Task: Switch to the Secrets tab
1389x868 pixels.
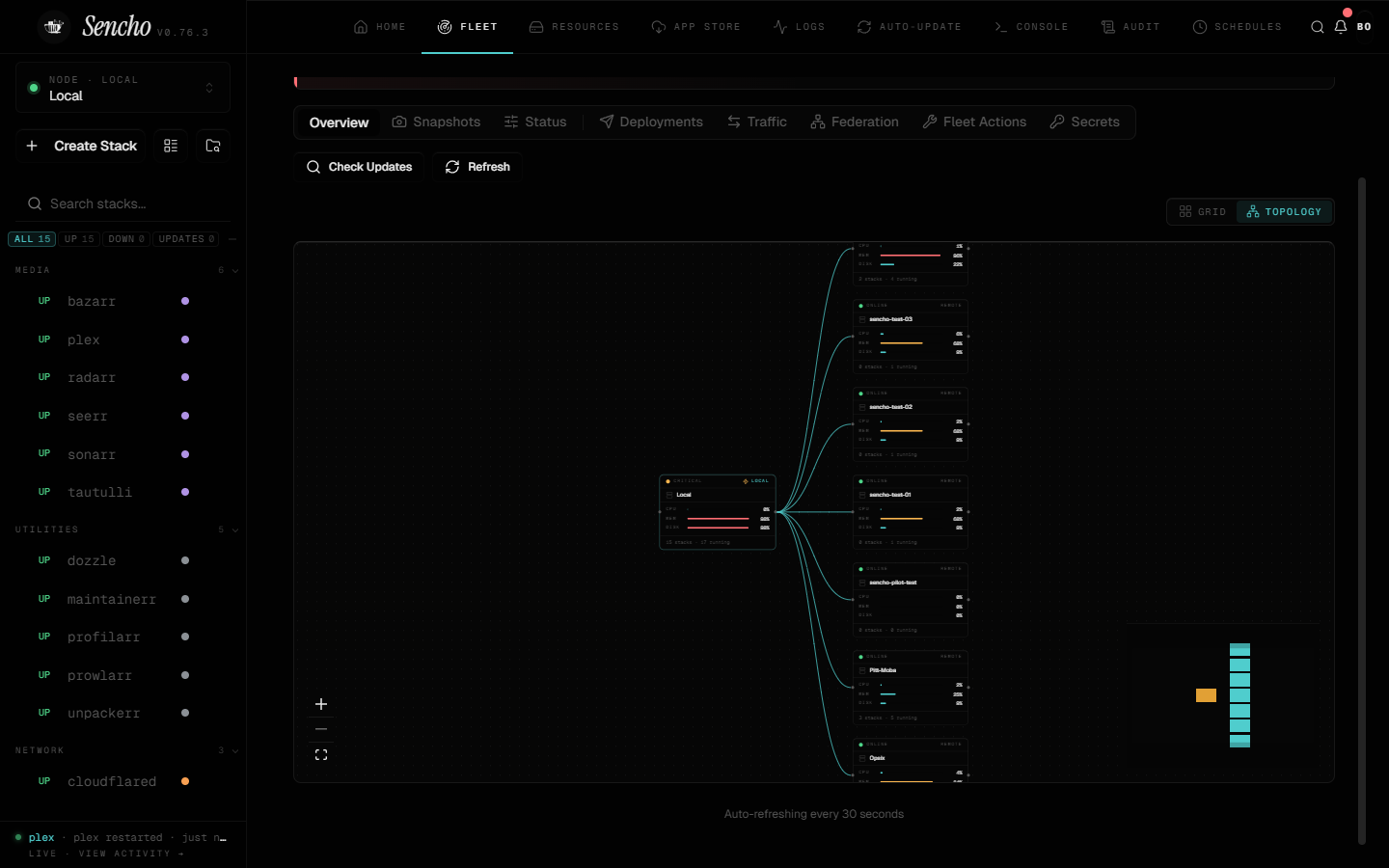Action: (x=1085, y=122)
